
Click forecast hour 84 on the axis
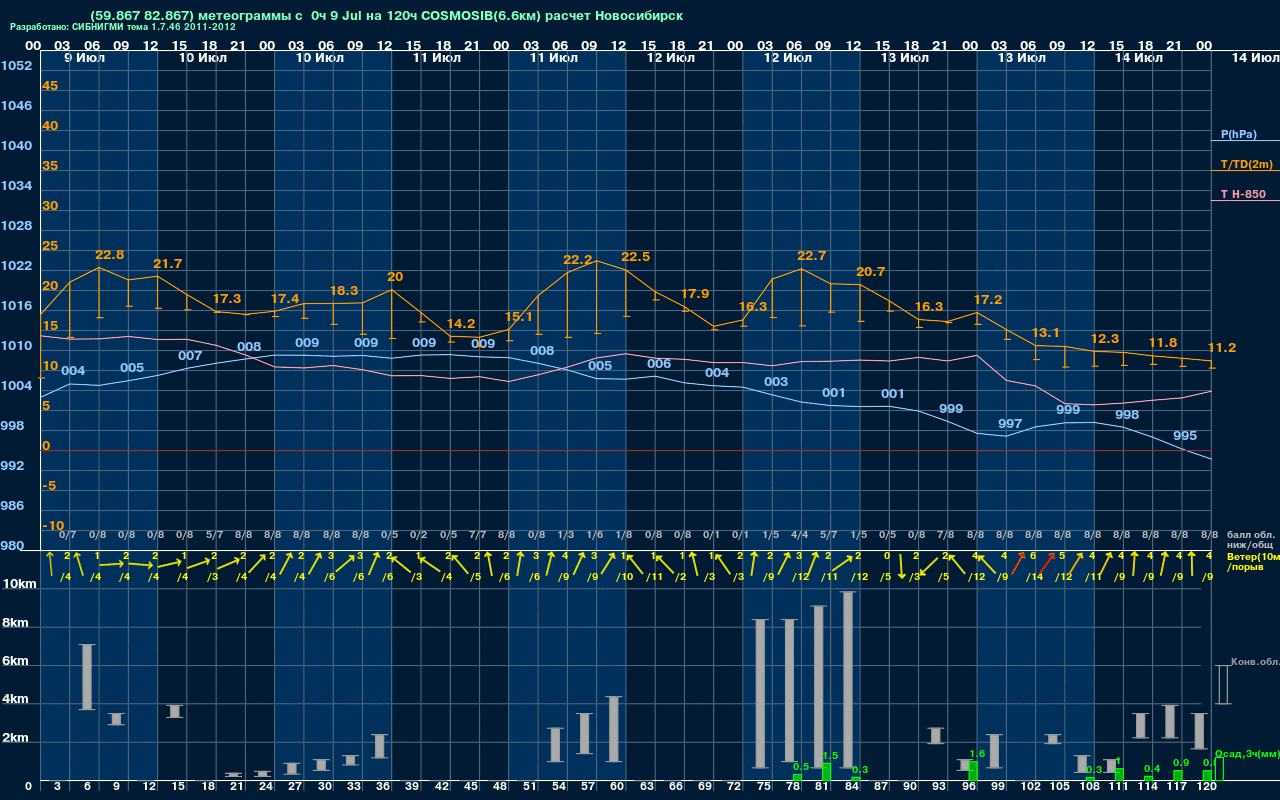(851, 788)
